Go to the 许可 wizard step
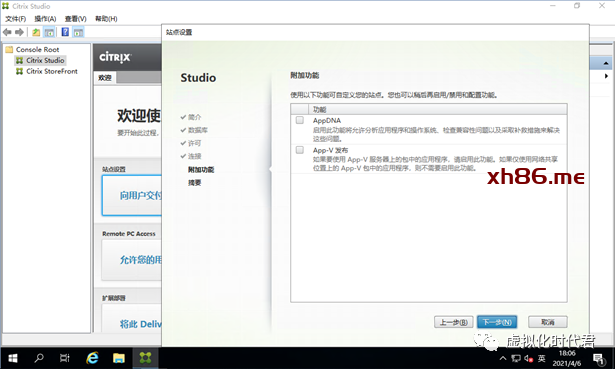 point(195,143)
